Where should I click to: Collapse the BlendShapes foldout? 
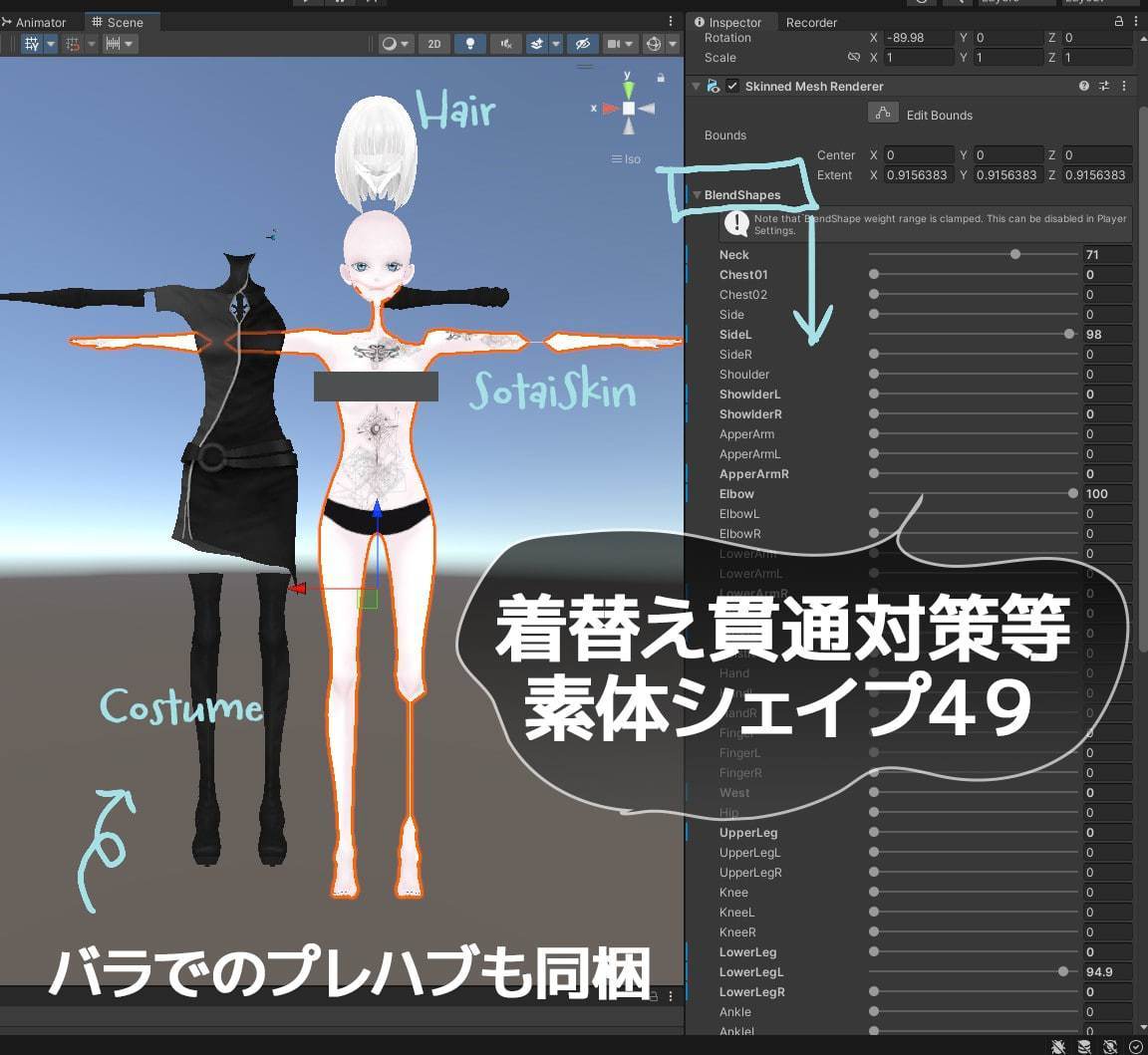(x=697, y=194)
